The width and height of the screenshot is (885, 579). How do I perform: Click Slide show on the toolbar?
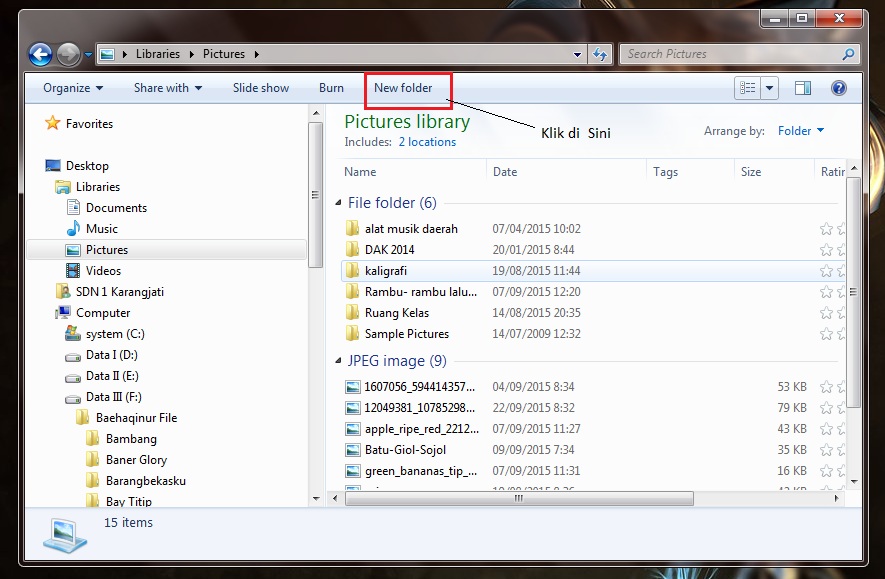(260, 88)
